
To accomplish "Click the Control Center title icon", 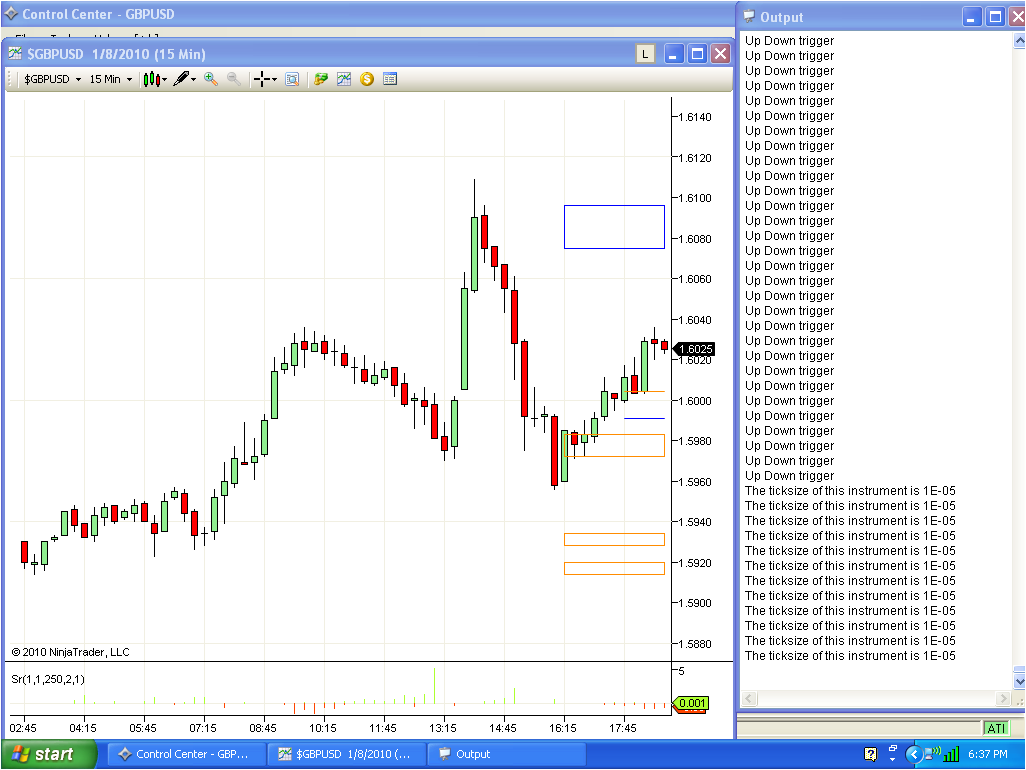I will [x=10, y=14].
